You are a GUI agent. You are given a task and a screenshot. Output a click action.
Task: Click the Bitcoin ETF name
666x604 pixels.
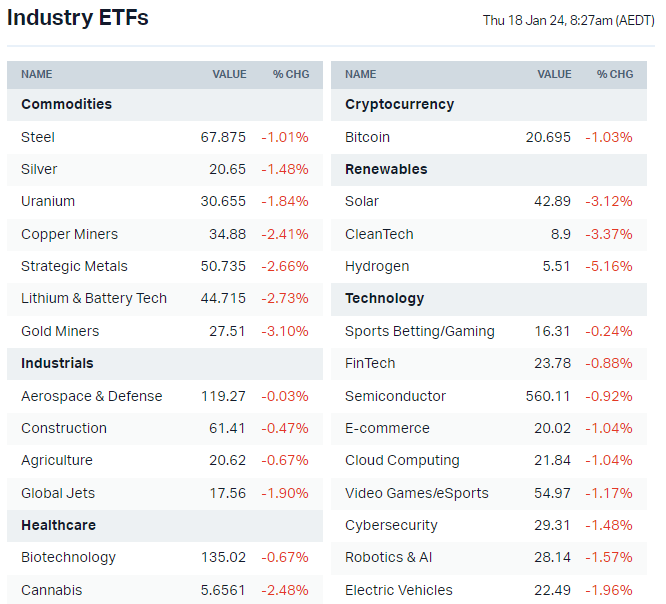[x=367, y=137]
